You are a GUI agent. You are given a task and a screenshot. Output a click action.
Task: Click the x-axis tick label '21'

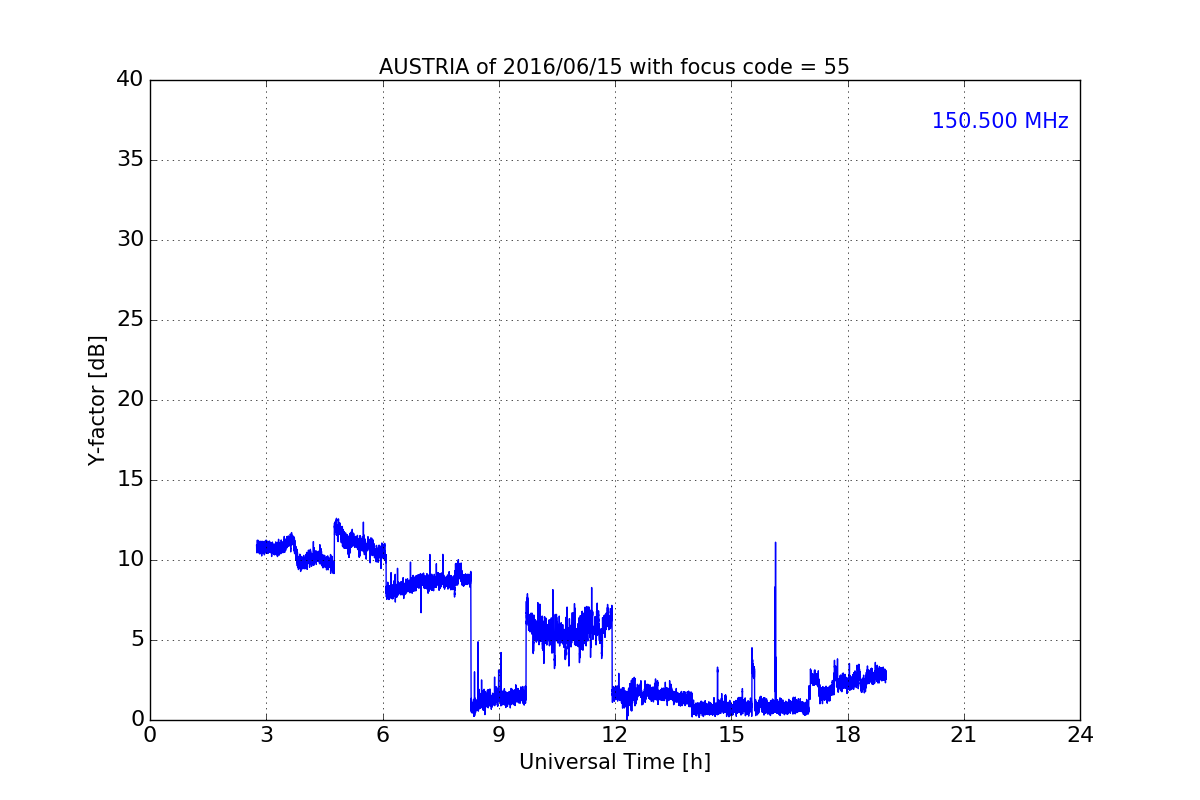[x=964, y=735]
